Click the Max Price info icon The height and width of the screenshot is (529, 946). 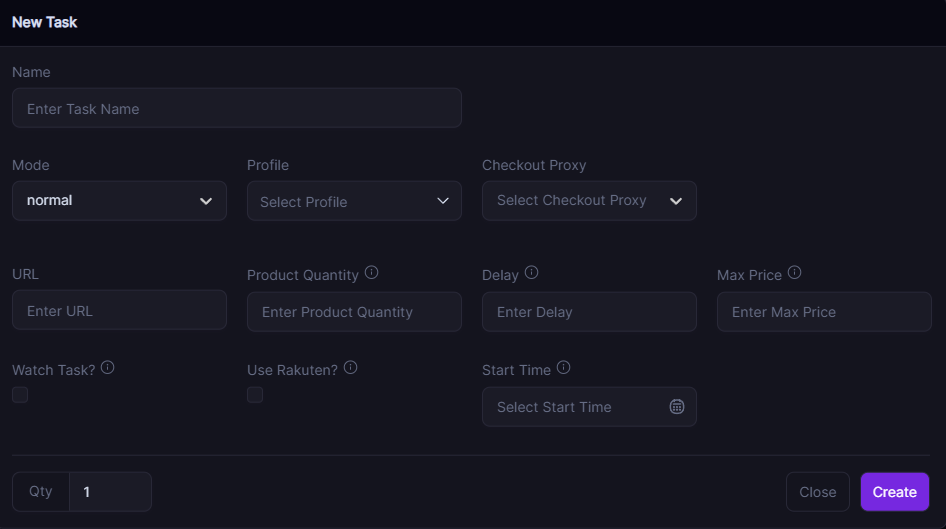(x=794, y=272)
